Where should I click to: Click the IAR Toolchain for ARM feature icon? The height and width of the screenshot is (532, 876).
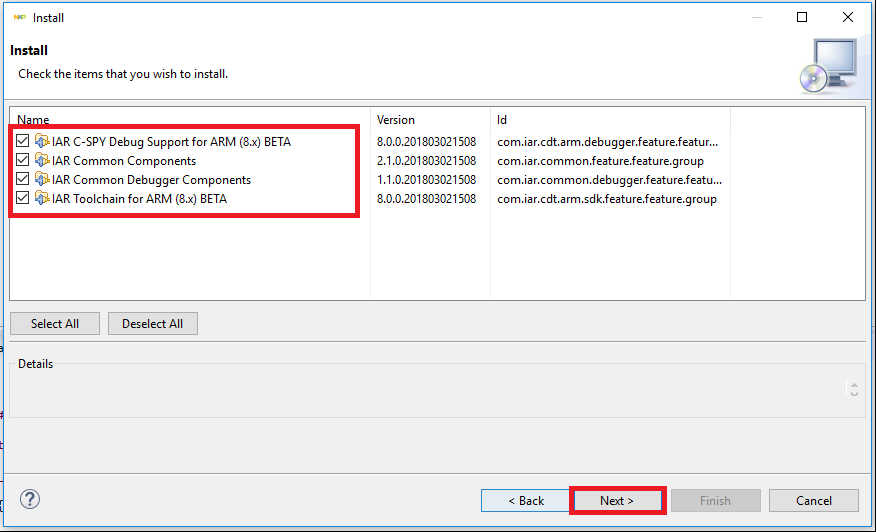pos(42,198)
